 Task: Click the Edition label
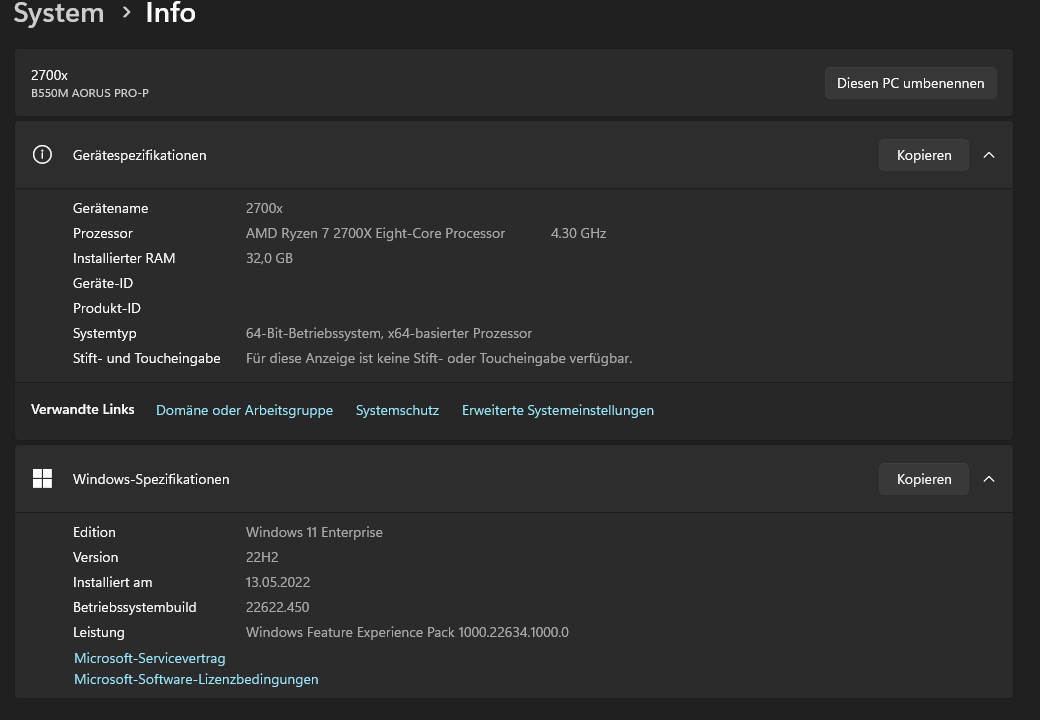coord(94,532)
